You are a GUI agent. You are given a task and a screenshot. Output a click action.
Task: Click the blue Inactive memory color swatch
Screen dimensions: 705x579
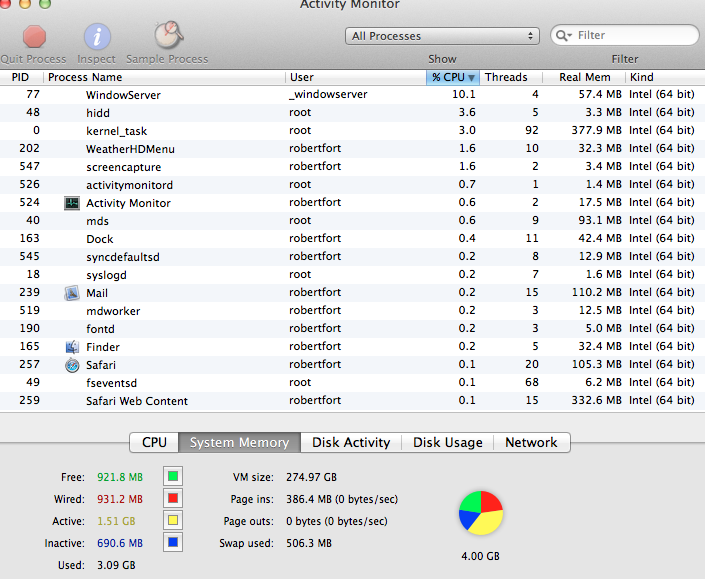[x=173, y=542]
